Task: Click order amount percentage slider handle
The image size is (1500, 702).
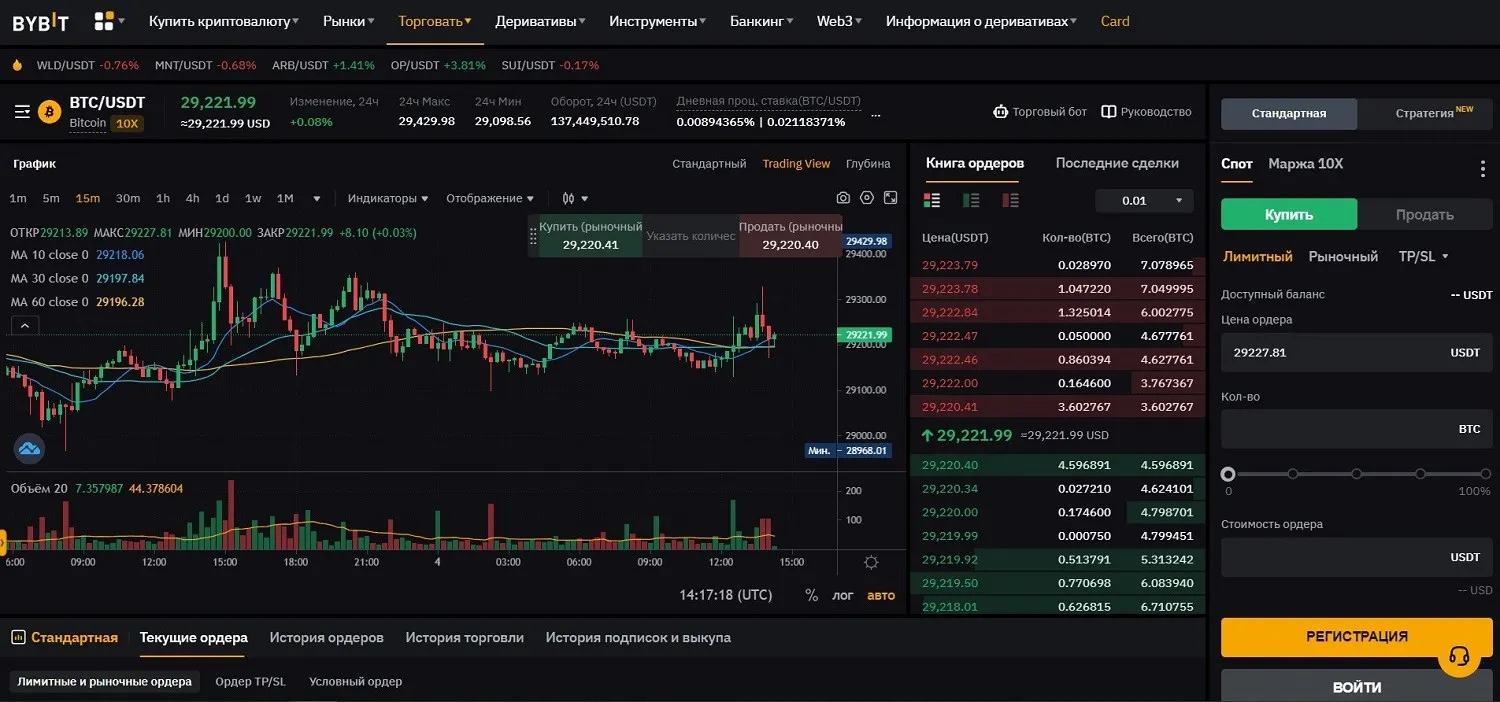Action: click(x=1228, y=474)
